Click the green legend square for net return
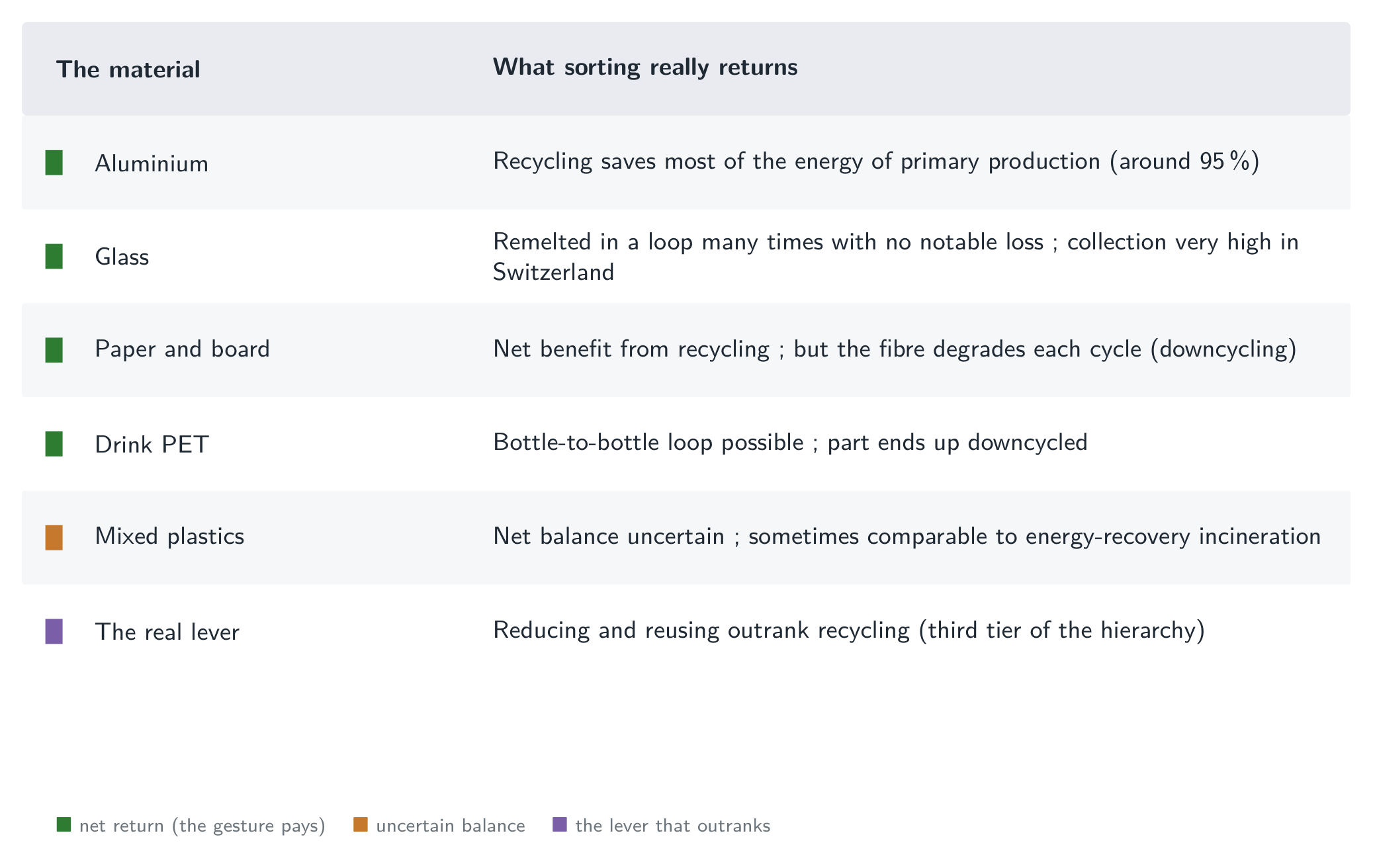1373x868 pixels. coord(64,824)
